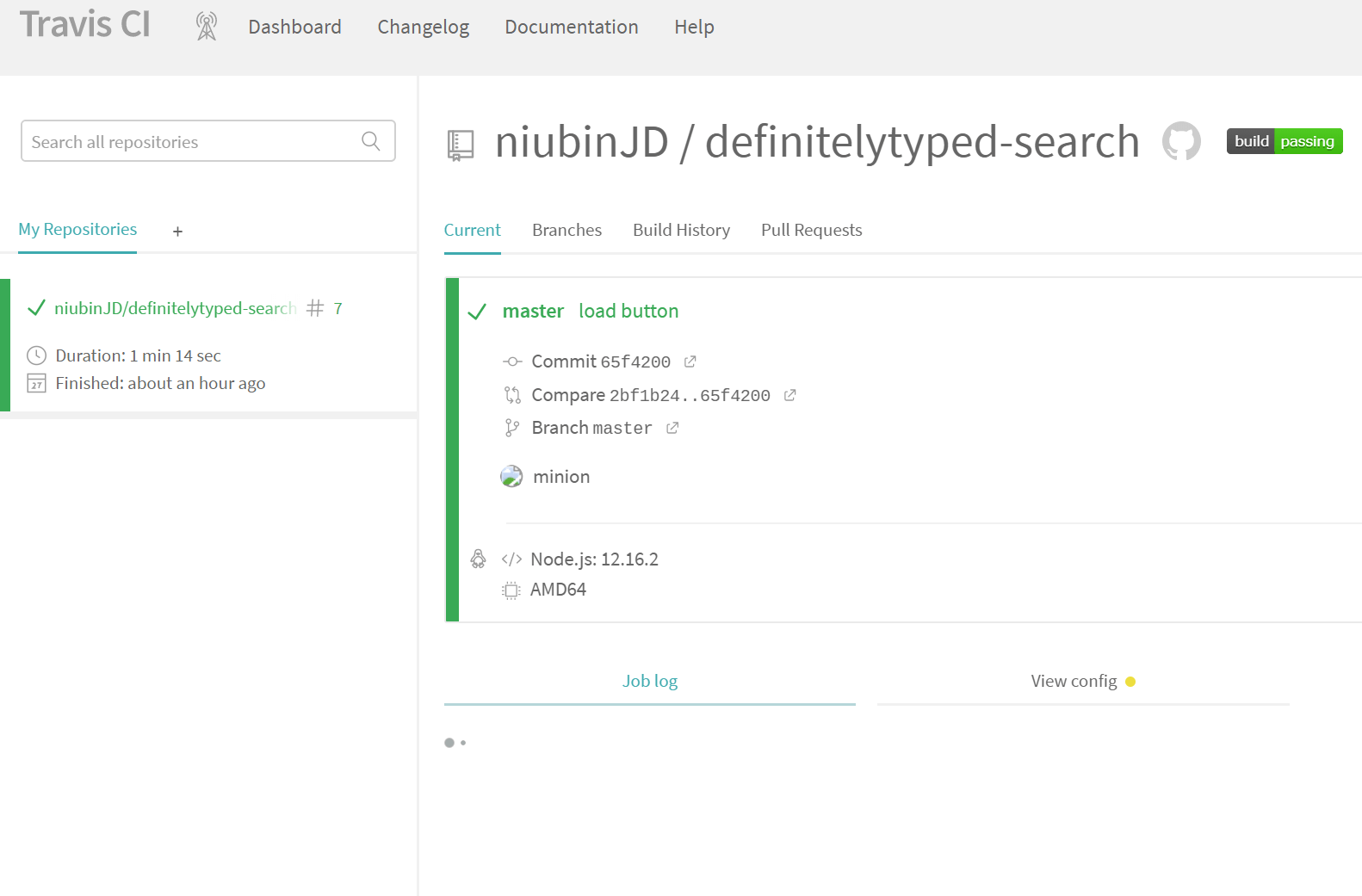Open the GitHub repository icon link
This screenshot has width=1362, height=896.
(1181, 141)
